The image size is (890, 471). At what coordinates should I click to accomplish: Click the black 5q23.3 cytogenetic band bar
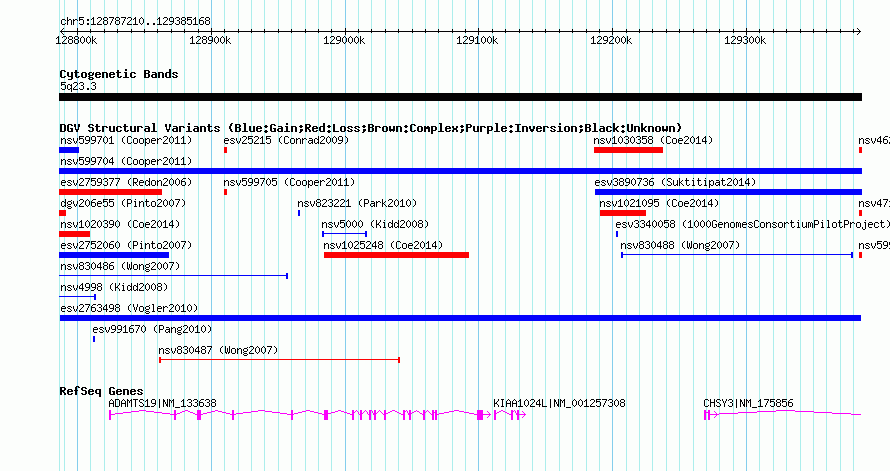point(460,97)
